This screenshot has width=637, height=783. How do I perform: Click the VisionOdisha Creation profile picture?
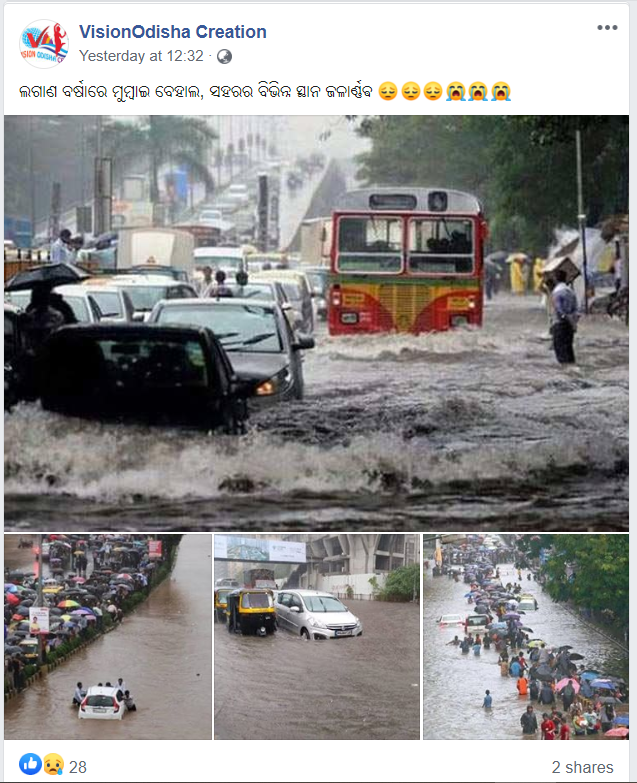pos(44,44)
